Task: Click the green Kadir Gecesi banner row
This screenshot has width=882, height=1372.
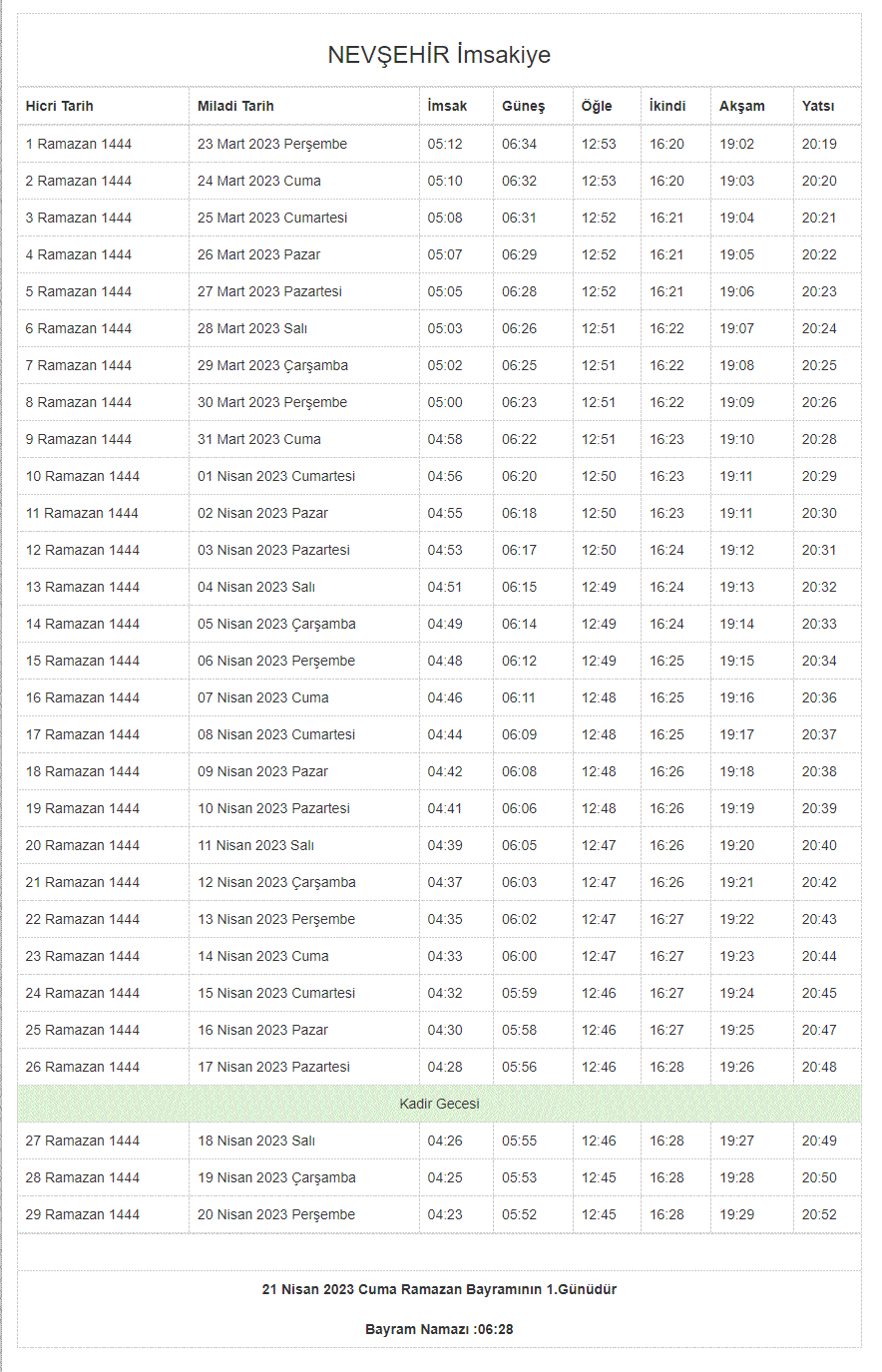Action: [x=439, y=1104]
